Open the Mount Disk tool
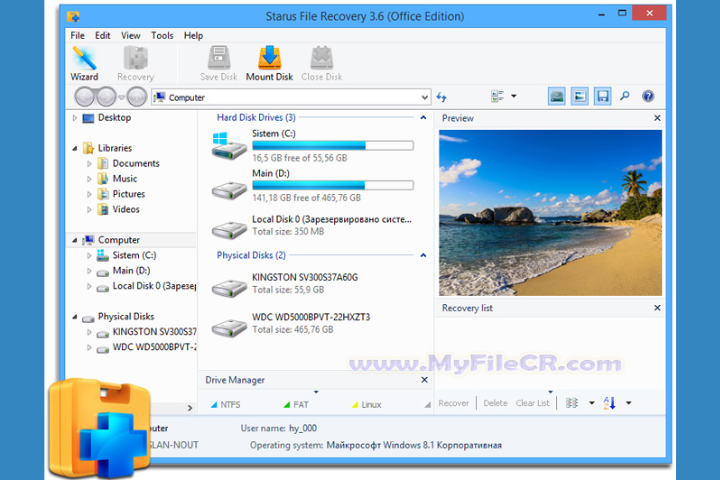 (x=270, y=64)
